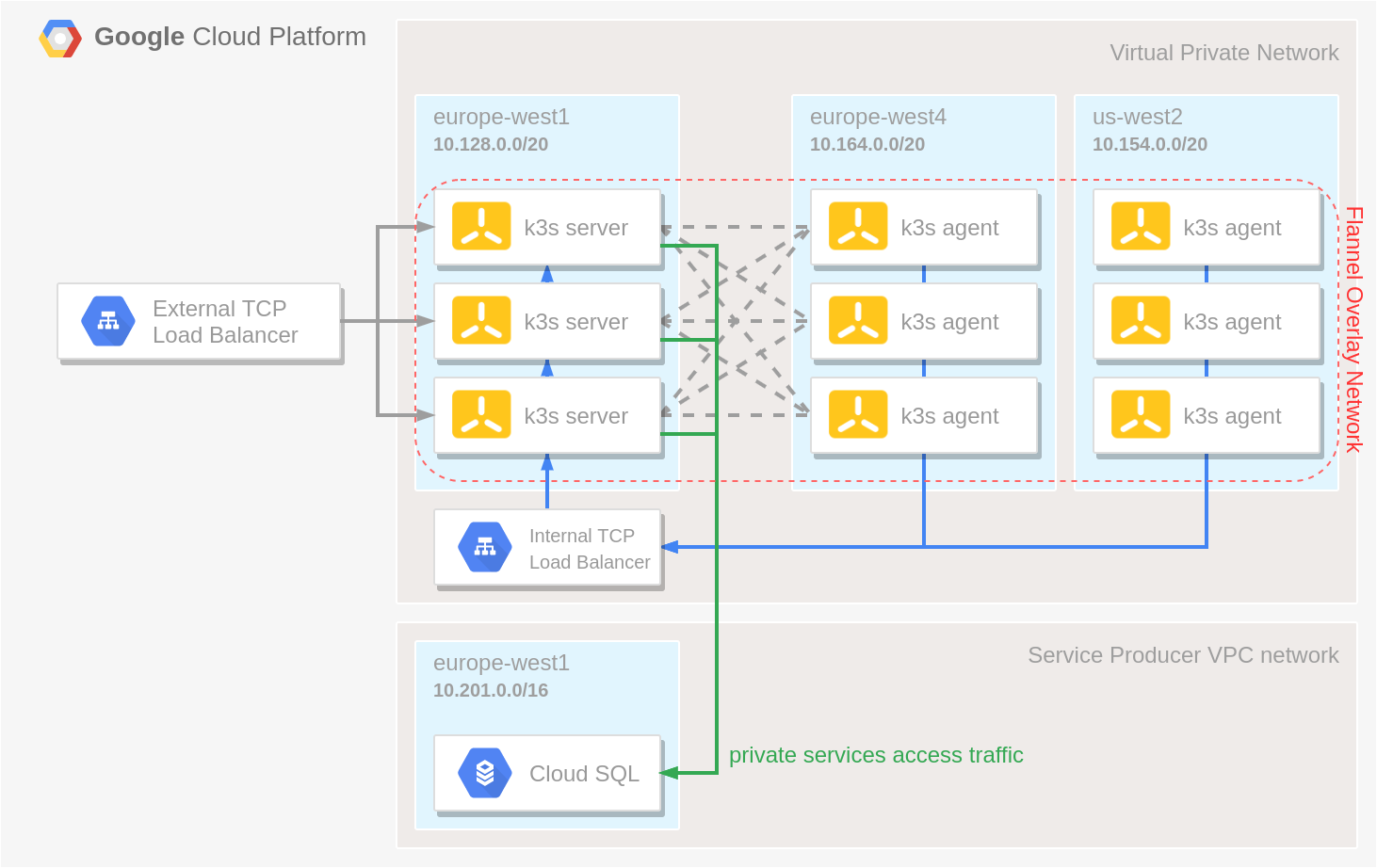1377x868 pixels.
Task: Click the 'Internal TCP Load Balancer' text
Action: point(590,549)
